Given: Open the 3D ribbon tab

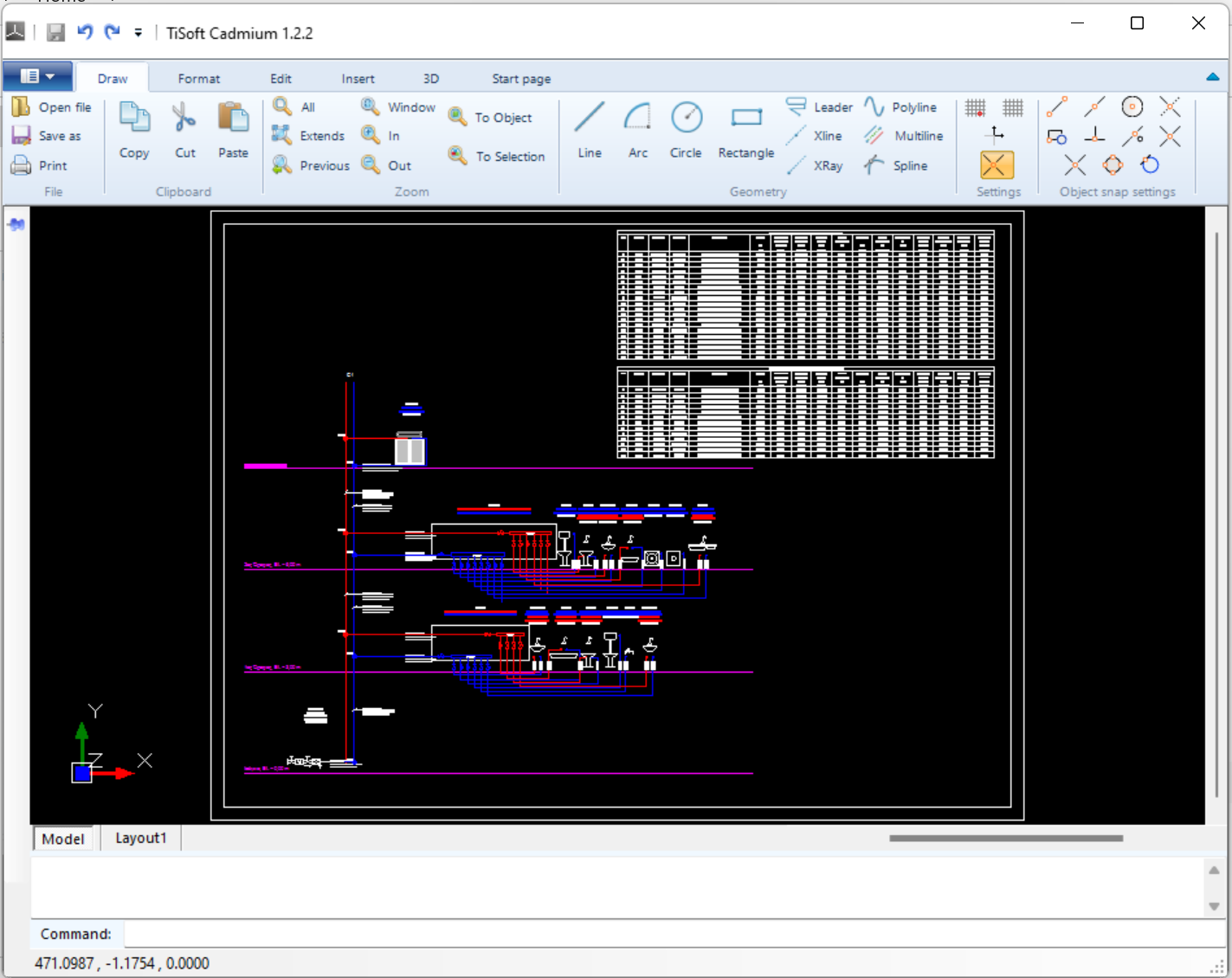Looking at the screenshot, I should 431,78.
